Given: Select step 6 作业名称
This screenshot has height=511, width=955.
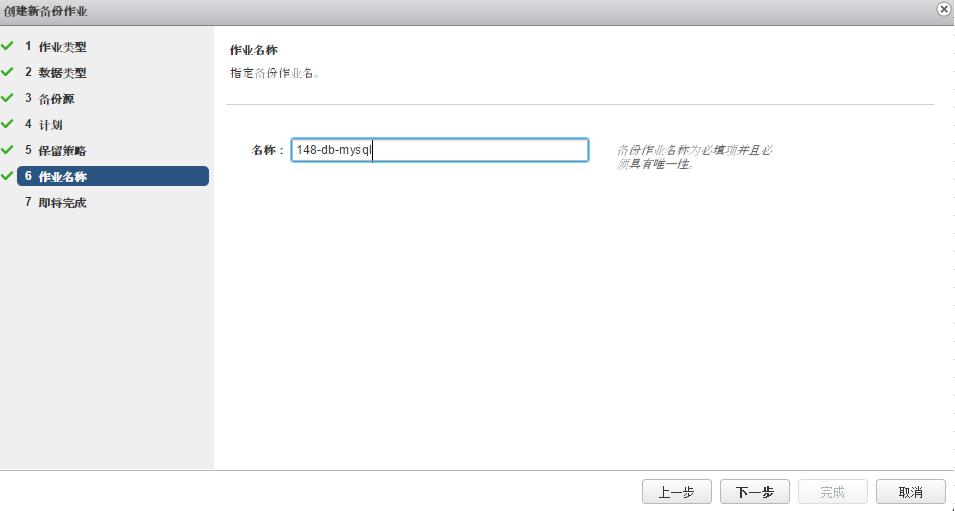Looking at the screenshot, I should [x=113, y=176].
